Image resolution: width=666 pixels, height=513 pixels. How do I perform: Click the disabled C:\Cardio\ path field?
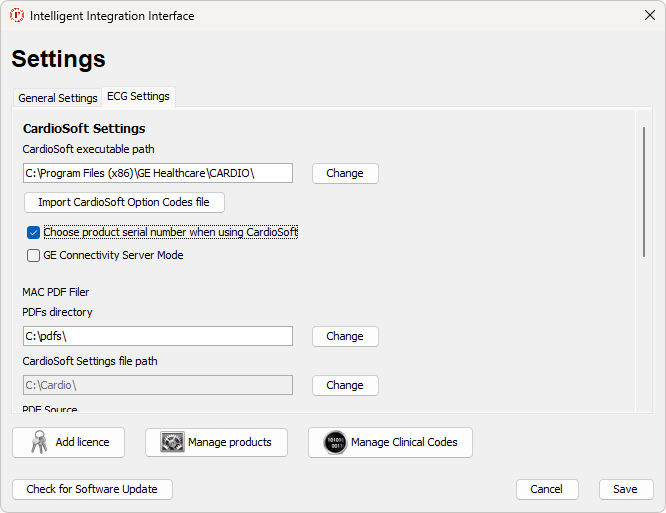(x=157, y=385)
